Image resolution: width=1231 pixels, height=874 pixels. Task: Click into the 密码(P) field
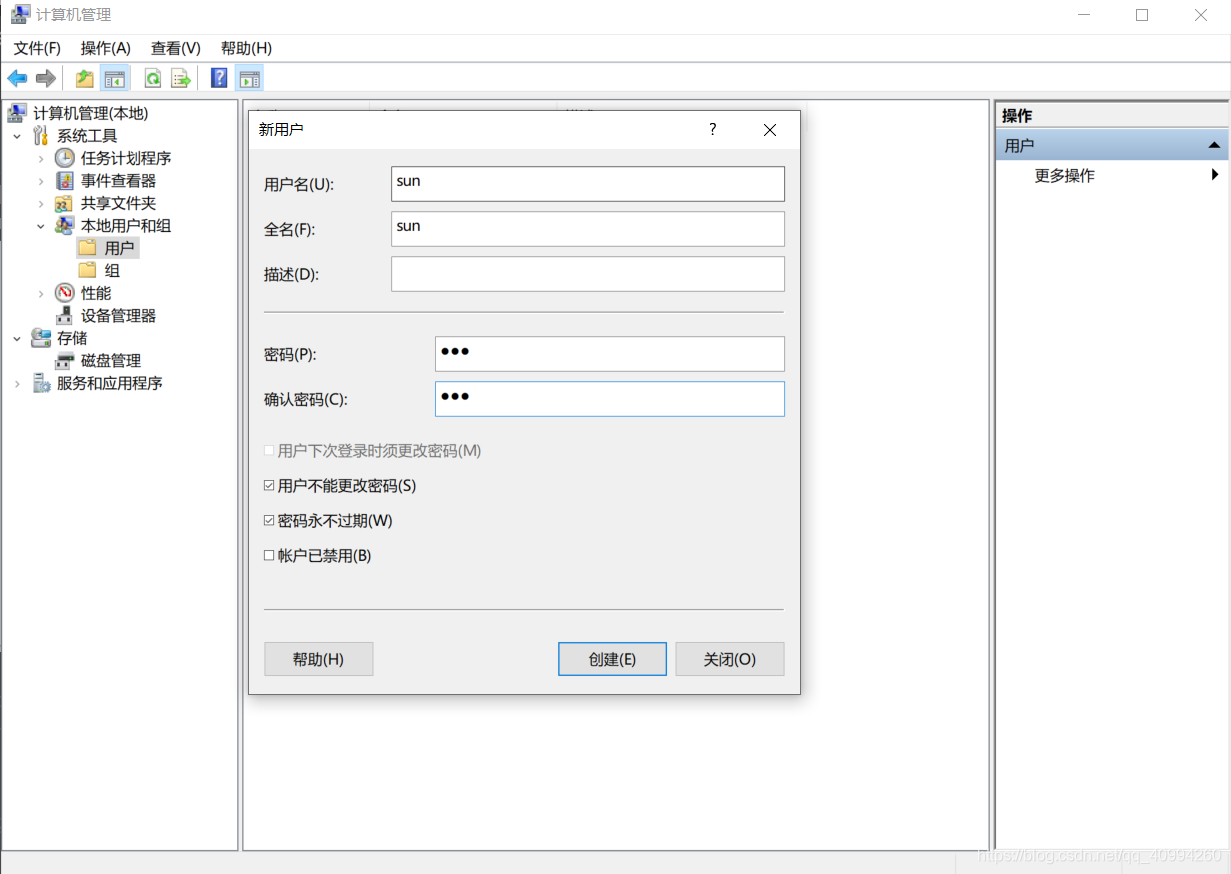(x=610, y=354)
